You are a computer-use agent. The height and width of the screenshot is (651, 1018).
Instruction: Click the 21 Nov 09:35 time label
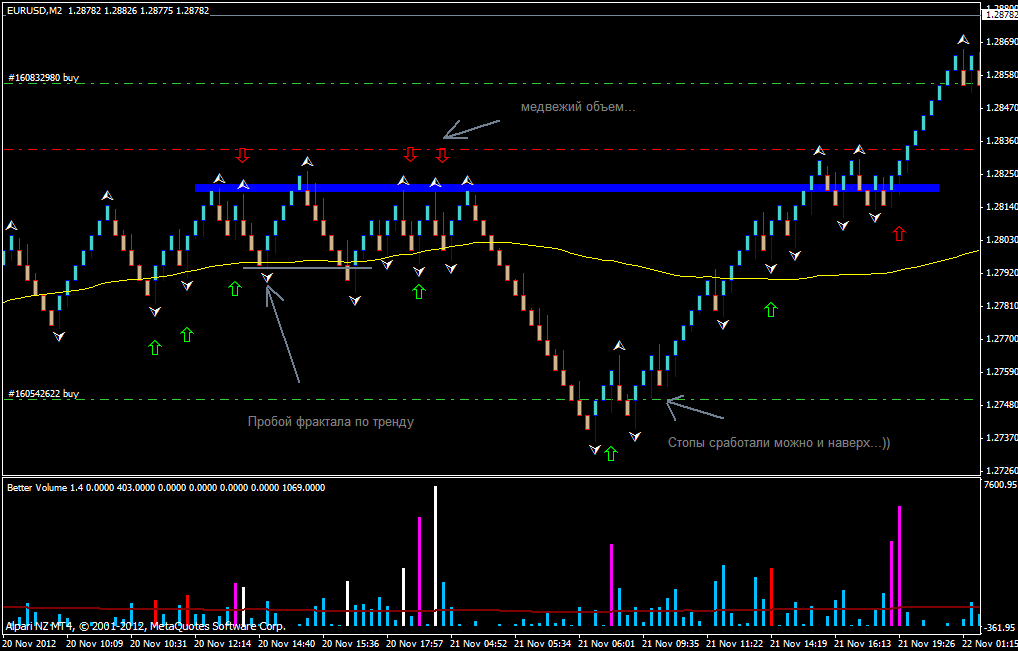tap(671, 644)
